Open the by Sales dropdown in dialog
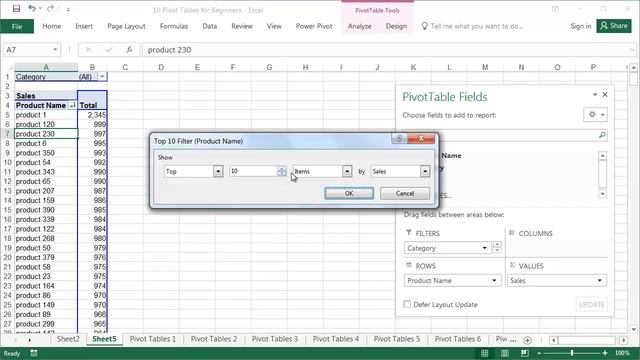Screen dimensions: 640x360 (425, 171)
